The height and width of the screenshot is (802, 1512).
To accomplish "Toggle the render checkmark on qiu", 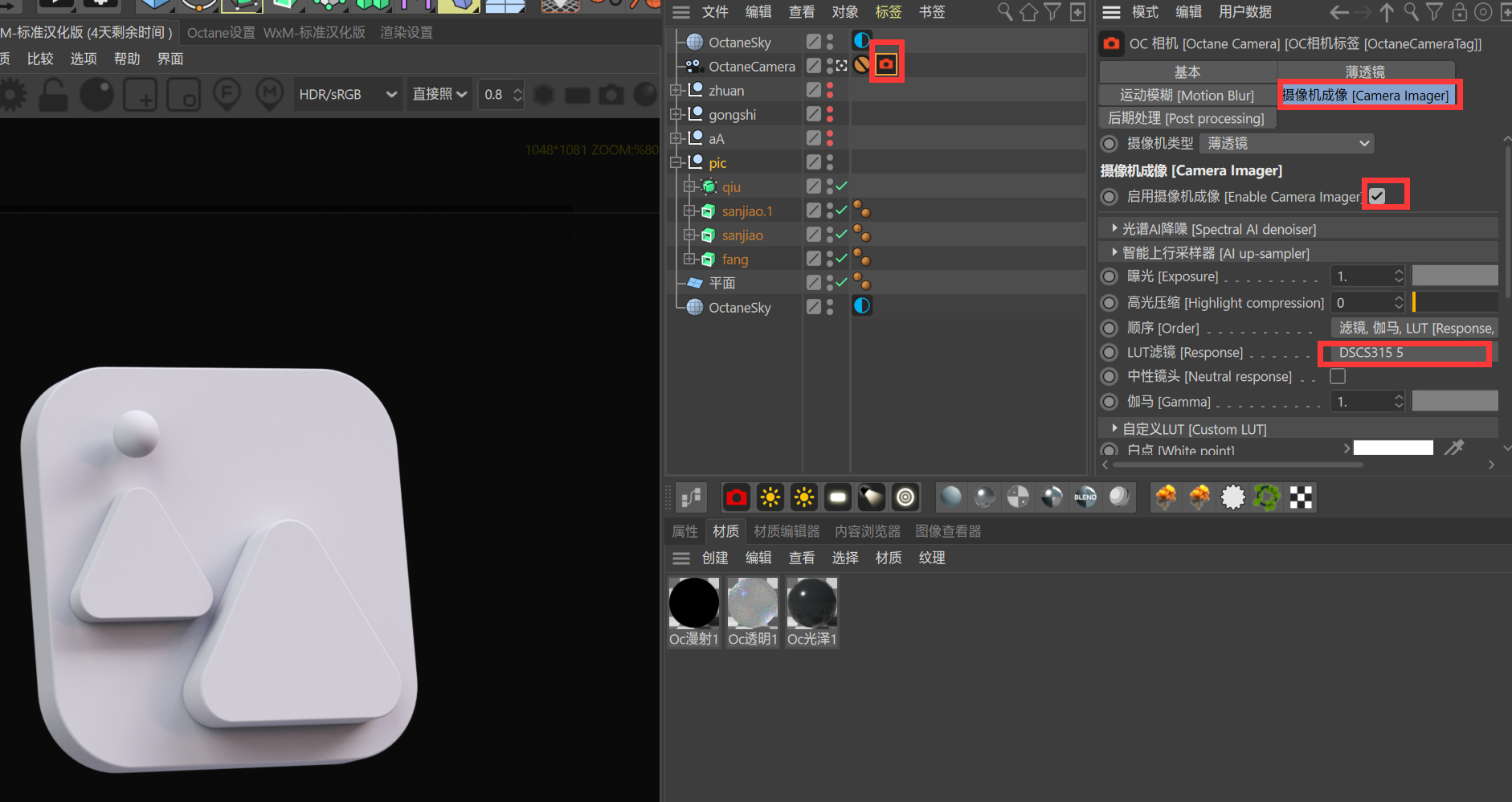I will tap(841, 186).
